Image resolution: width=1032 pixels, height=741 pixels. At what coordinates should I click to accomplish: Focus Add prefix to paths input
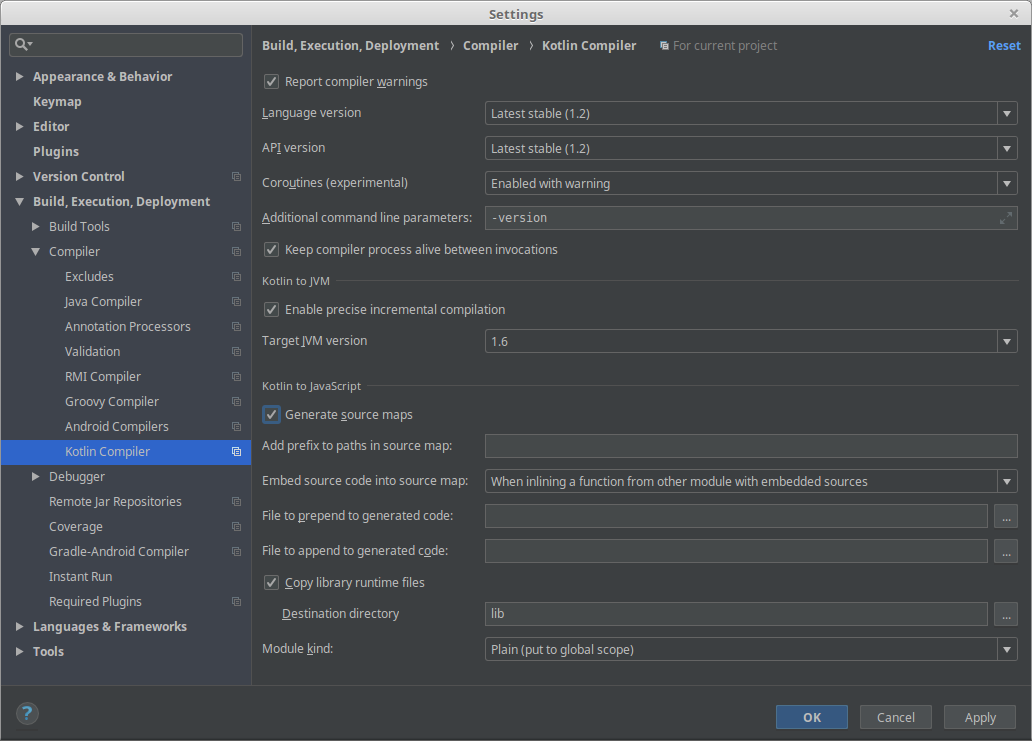pyautogui.click(x=751, y=446)
